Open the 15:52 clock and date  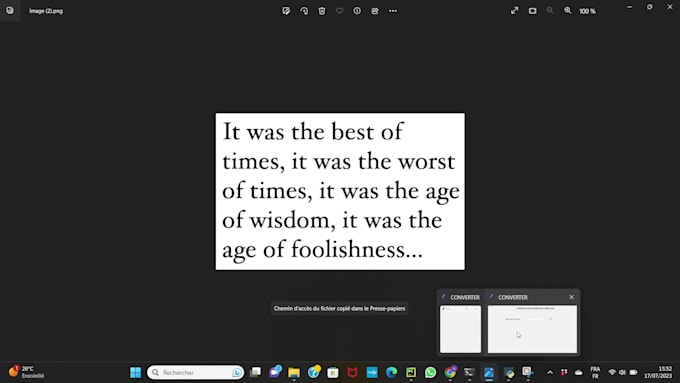658,372
